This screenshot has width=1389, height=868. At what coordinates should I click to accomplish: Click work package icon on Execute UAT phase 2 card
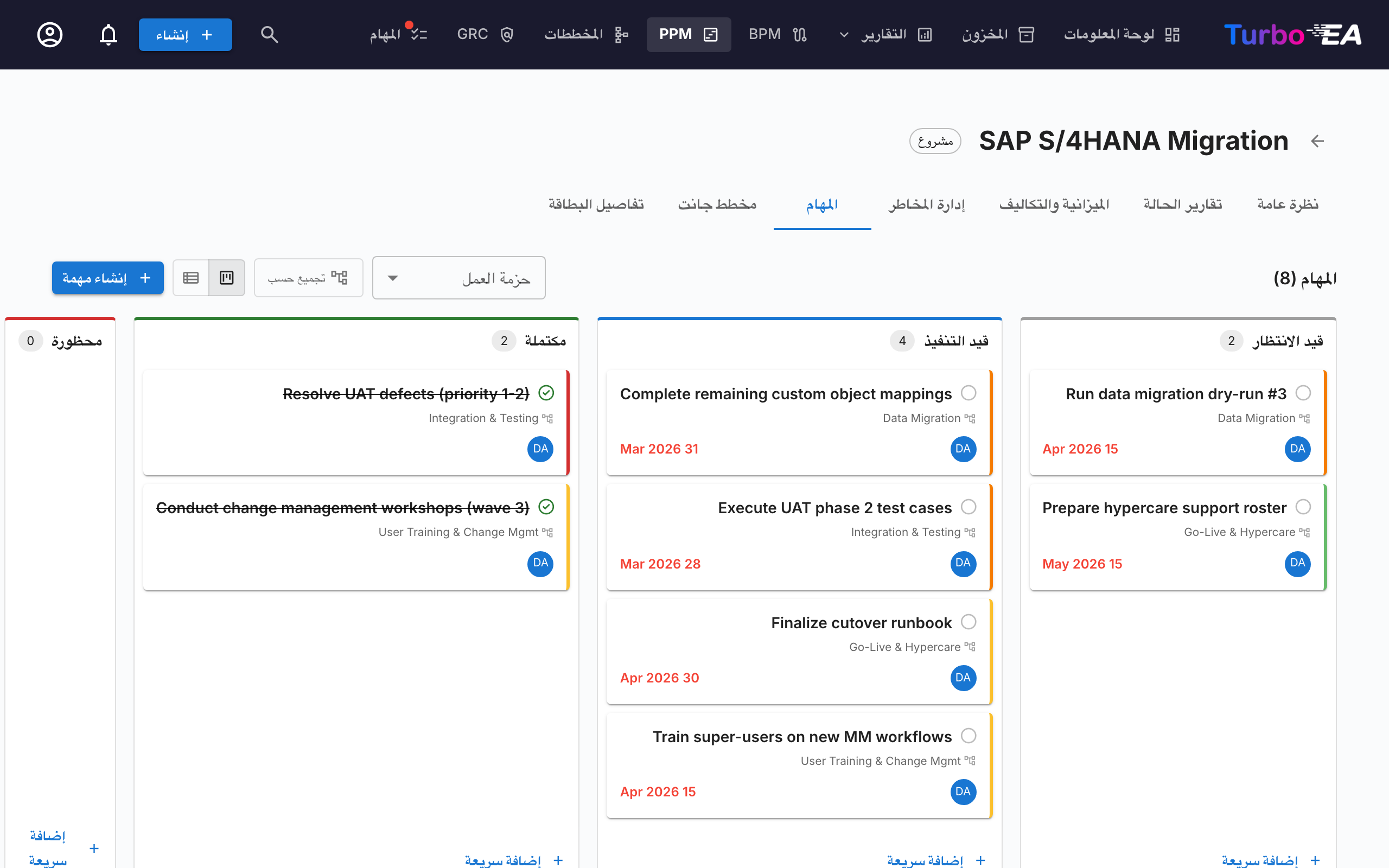click(x=970, y=532)
